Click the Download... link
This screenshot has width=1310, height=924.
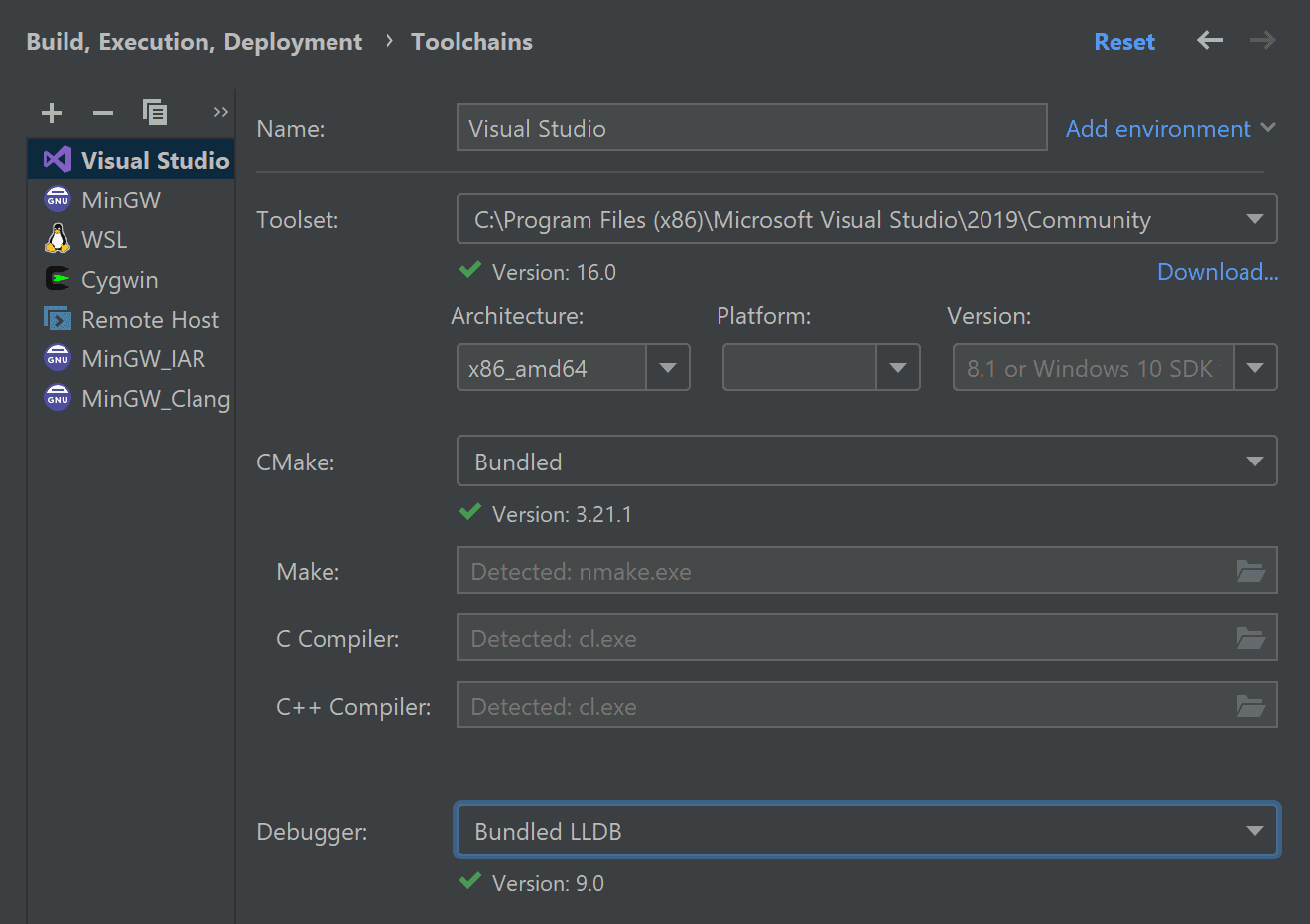(x=1218, y=272)
